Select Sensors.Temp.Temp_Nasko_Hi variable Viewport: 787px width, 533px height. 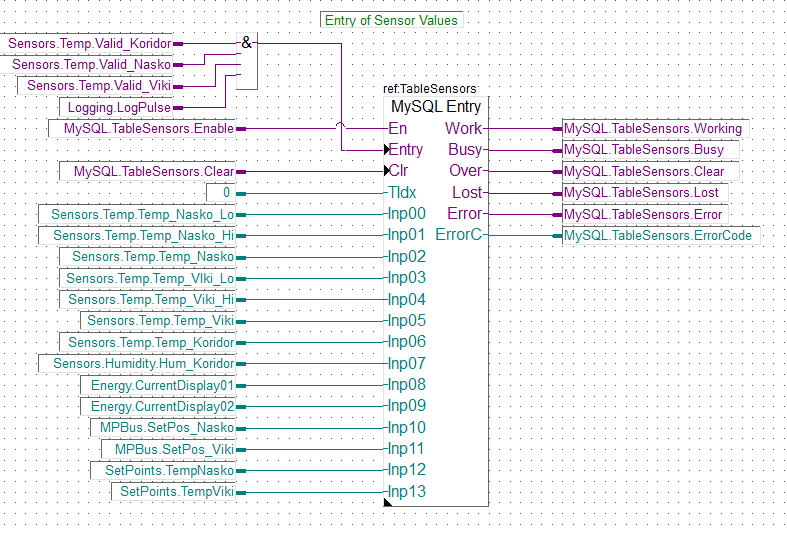(138, 236)
